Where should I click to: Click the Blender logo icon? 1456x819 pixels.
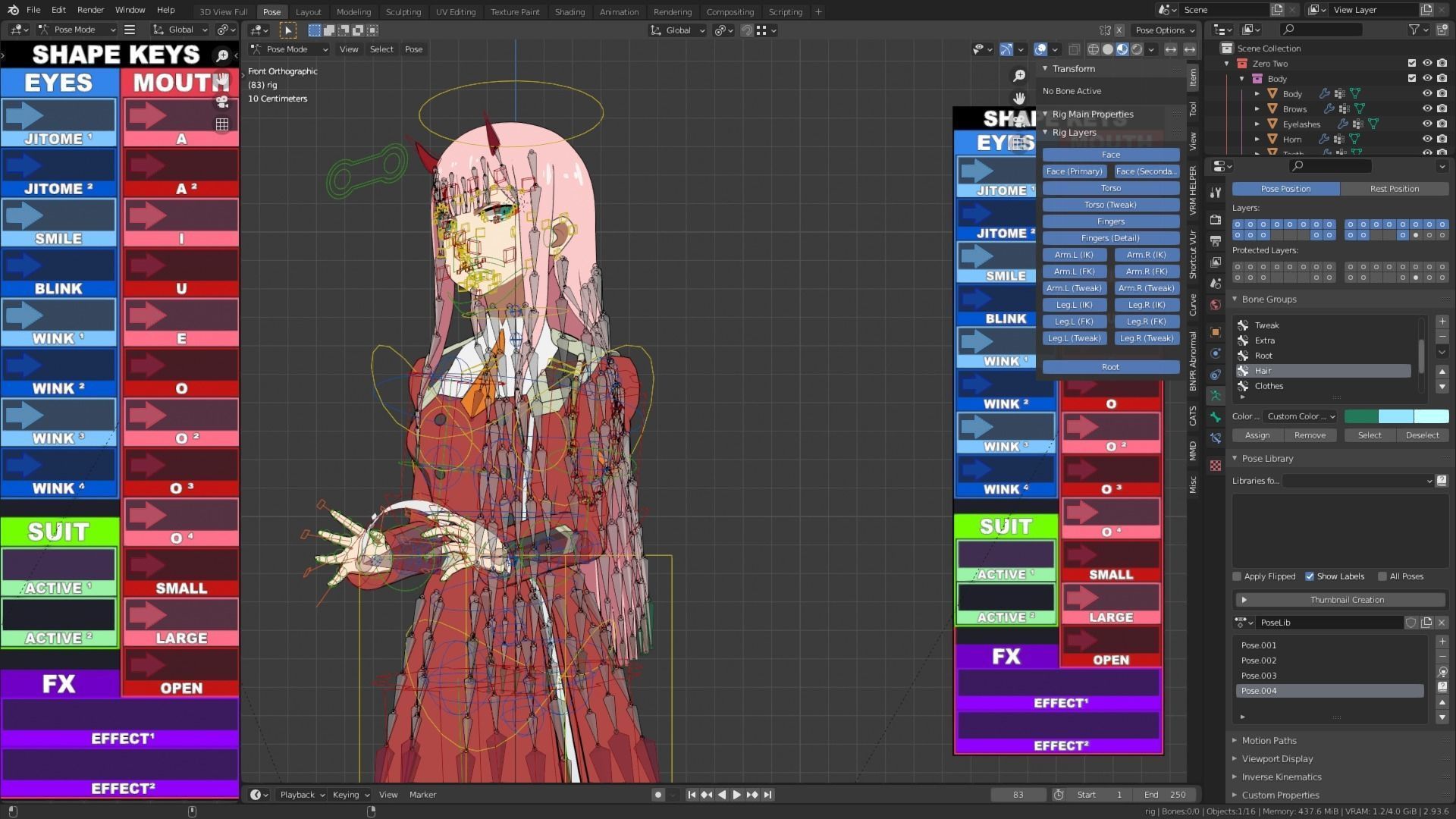point(13,10)
